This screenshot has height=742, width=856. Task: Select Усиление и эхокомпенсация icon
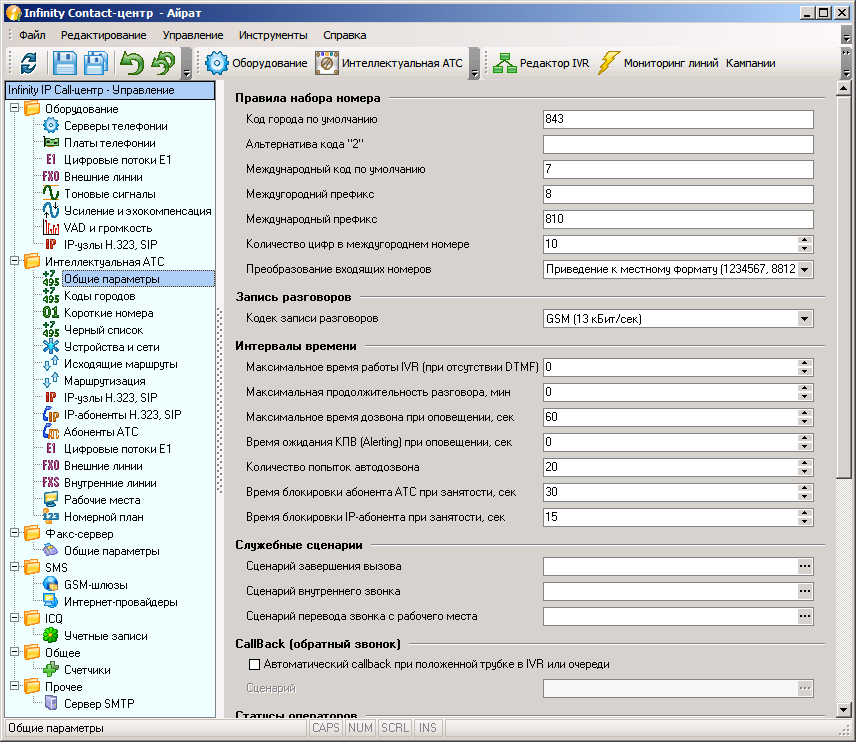[51, 210]
